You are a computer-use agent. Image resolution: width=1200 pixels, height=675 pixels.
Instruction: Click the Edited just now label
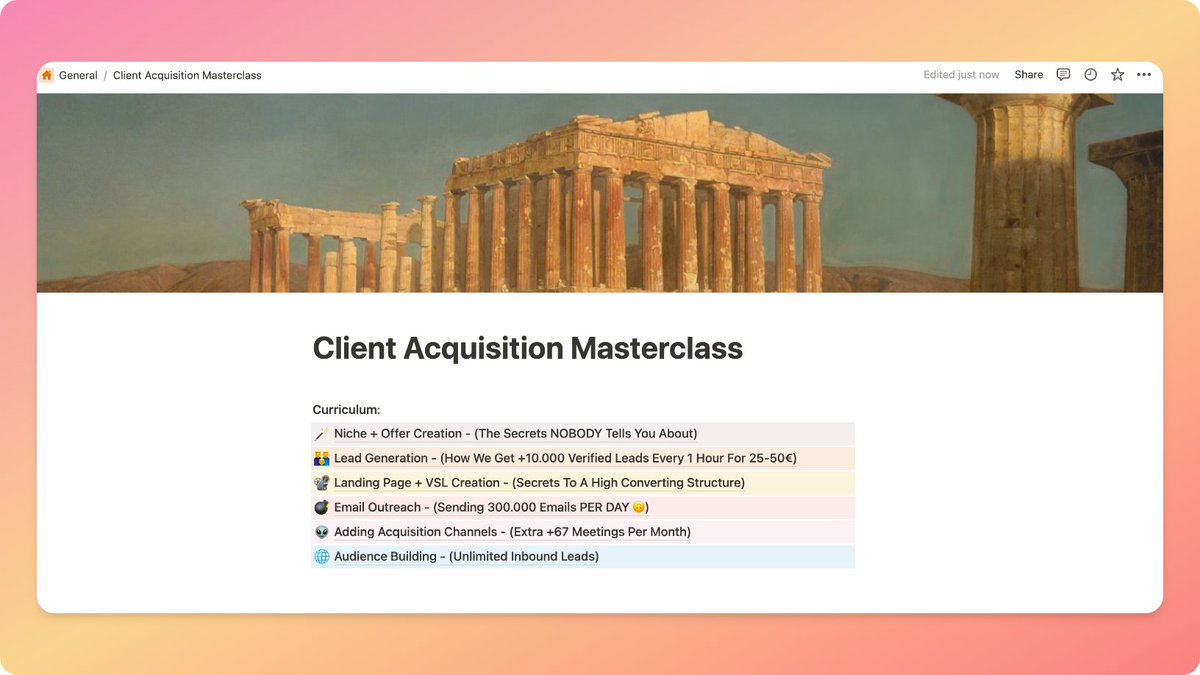pos(961,75)
